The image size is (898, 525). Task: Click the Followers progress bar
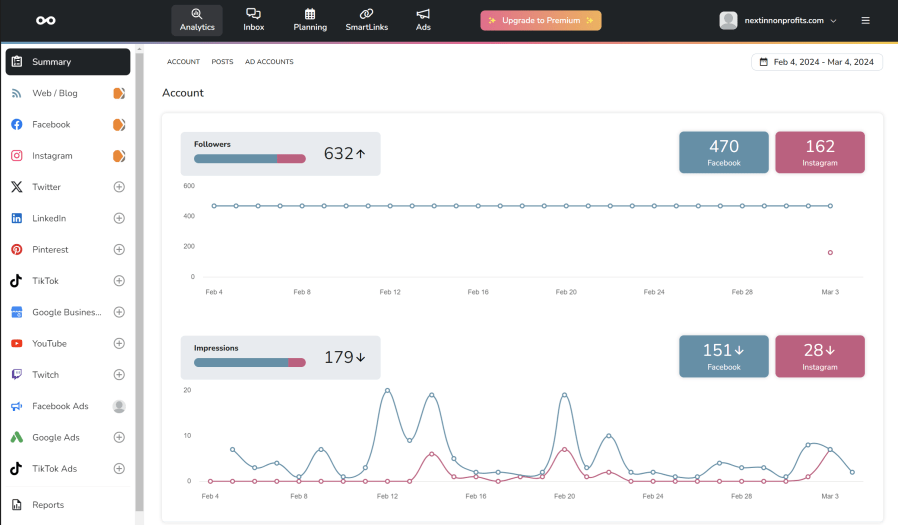pyautogui.click(x=249, y=158)
